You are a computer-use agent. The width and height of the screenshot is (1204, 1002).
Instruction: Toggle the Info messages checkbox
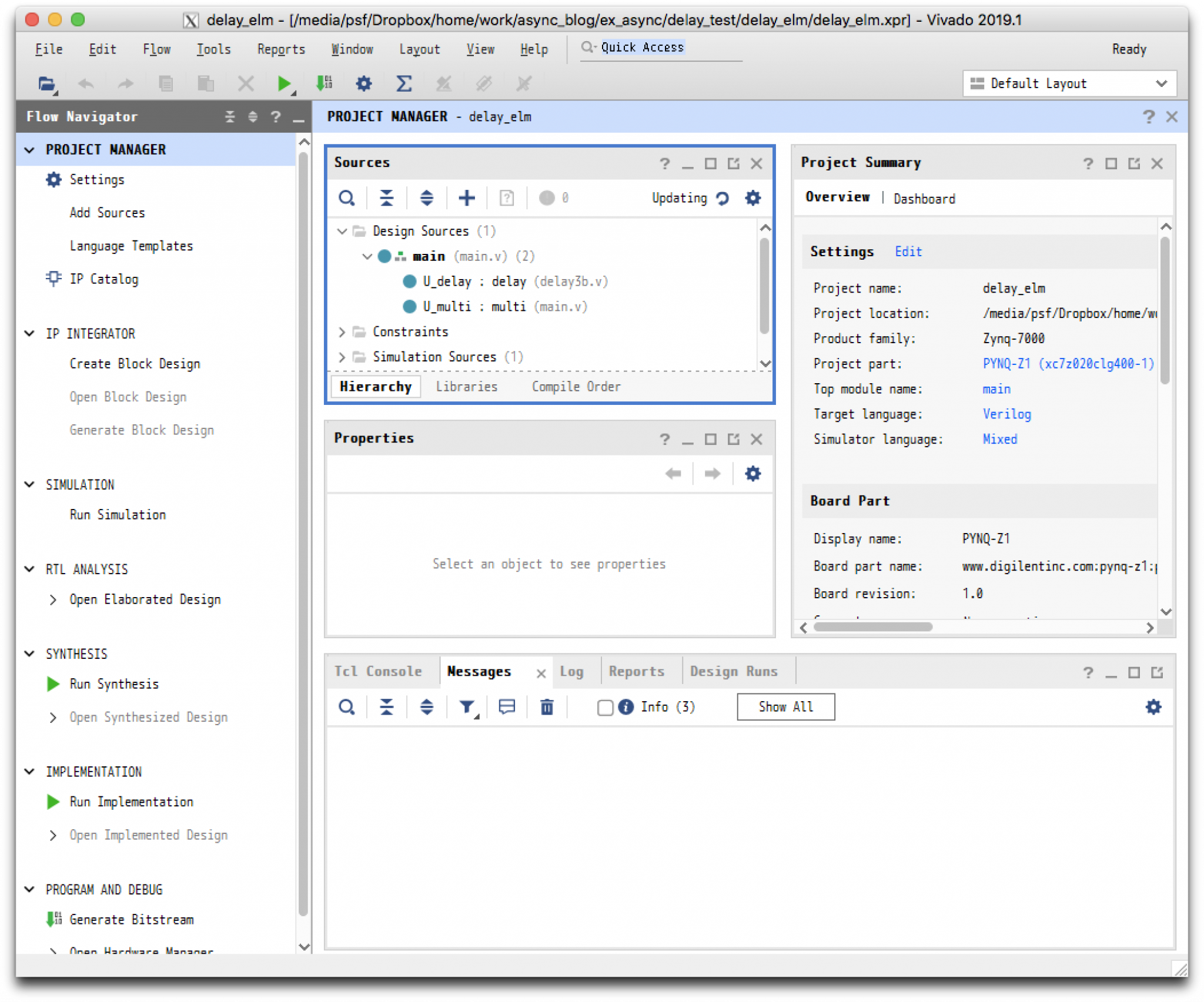[x=605, y=707]
